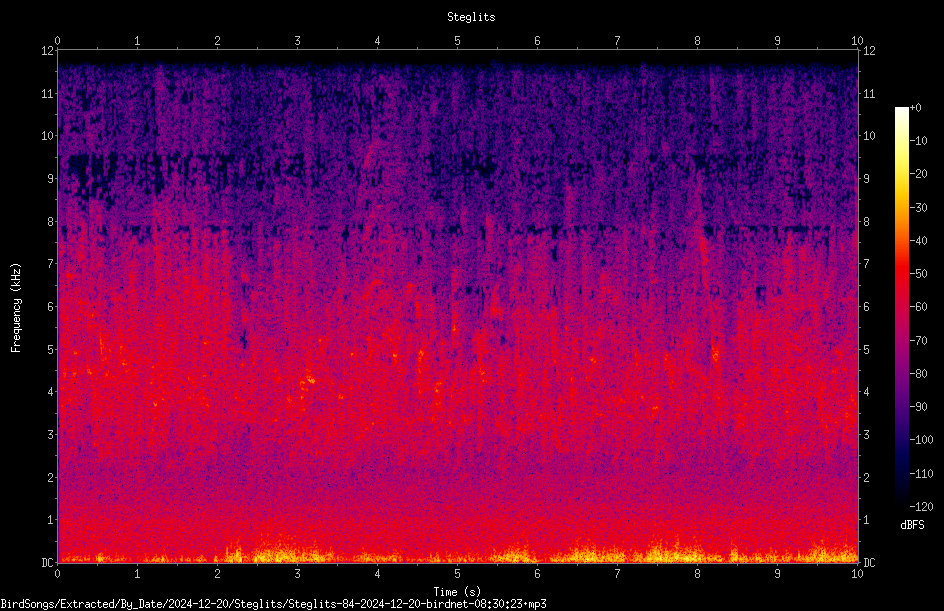Click the 8 second tick on top axis
This screenshot has height=611, width=944.
tap(697, 41)
